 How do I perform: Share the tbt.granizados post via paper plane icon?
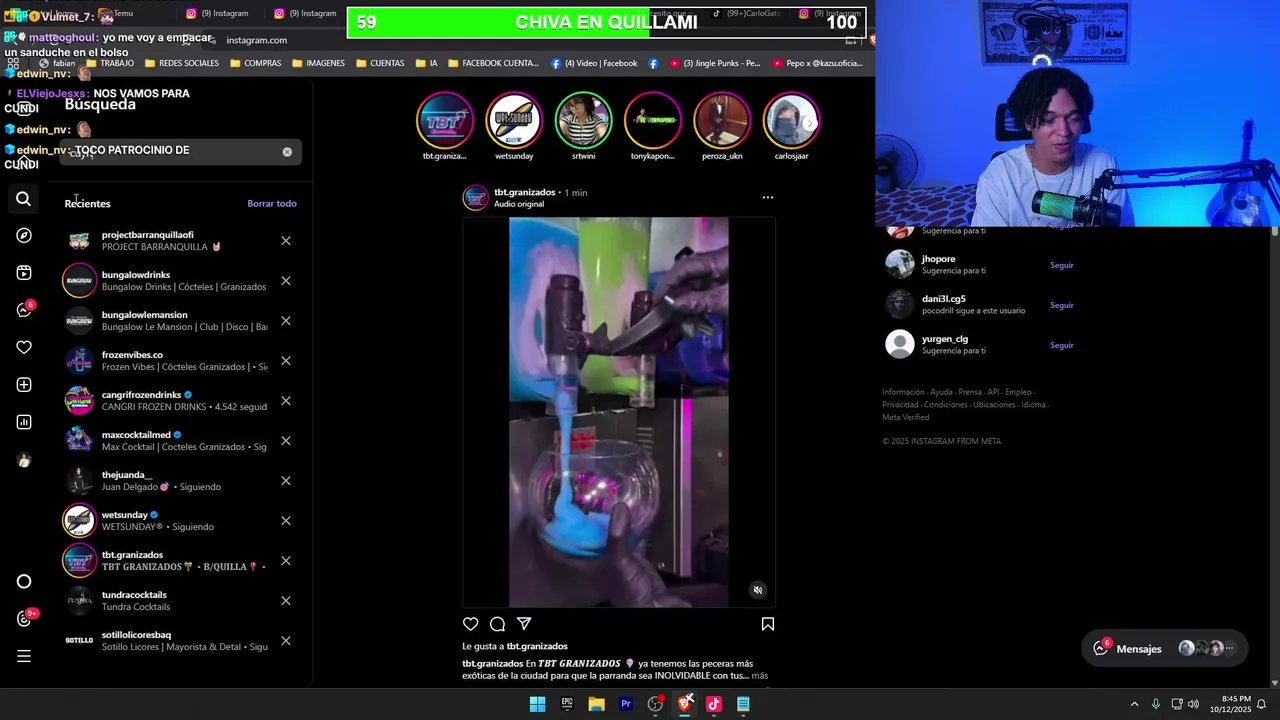pos(524,624)
